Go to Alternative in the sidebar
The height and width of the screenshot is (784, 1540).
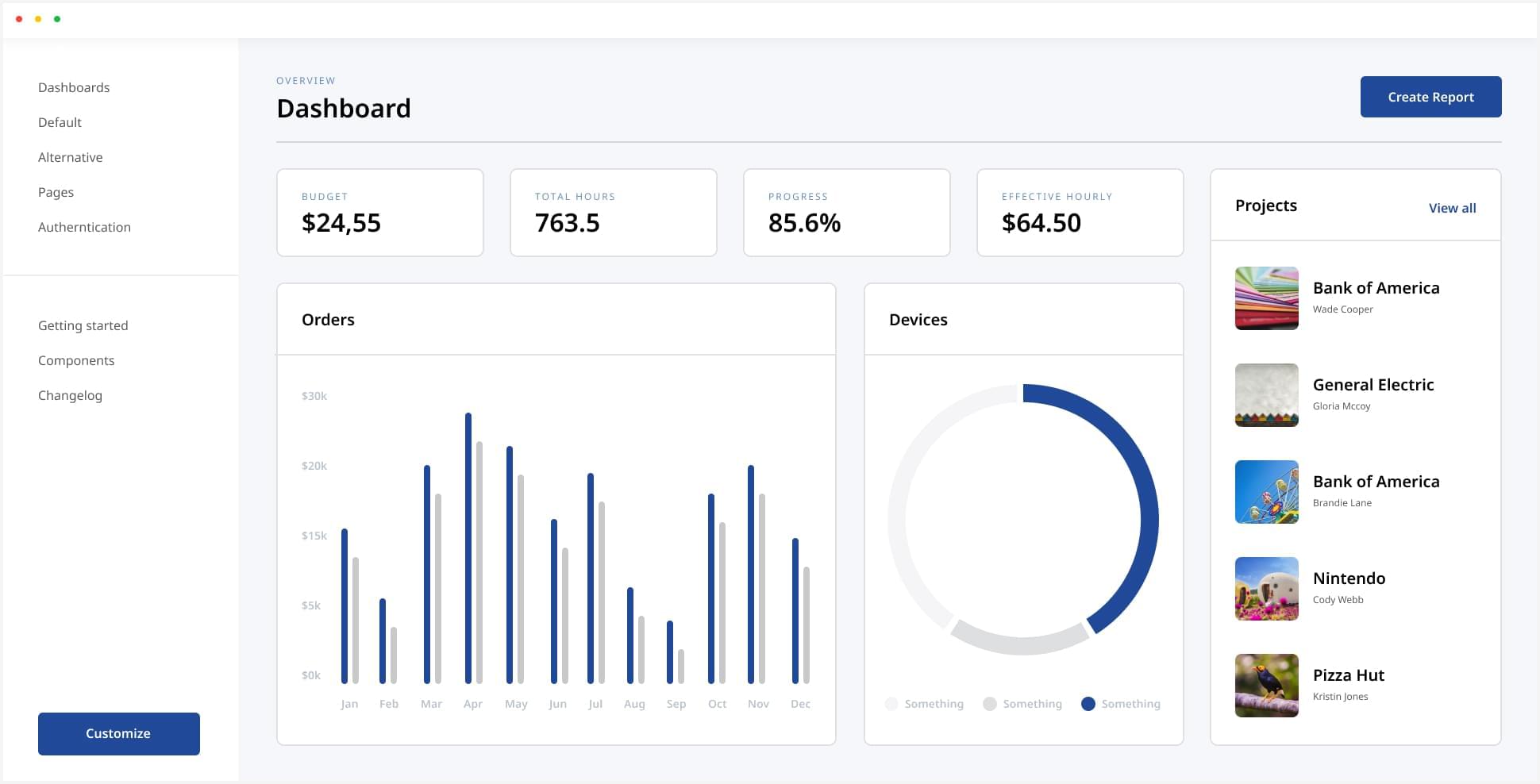point(70,157)
